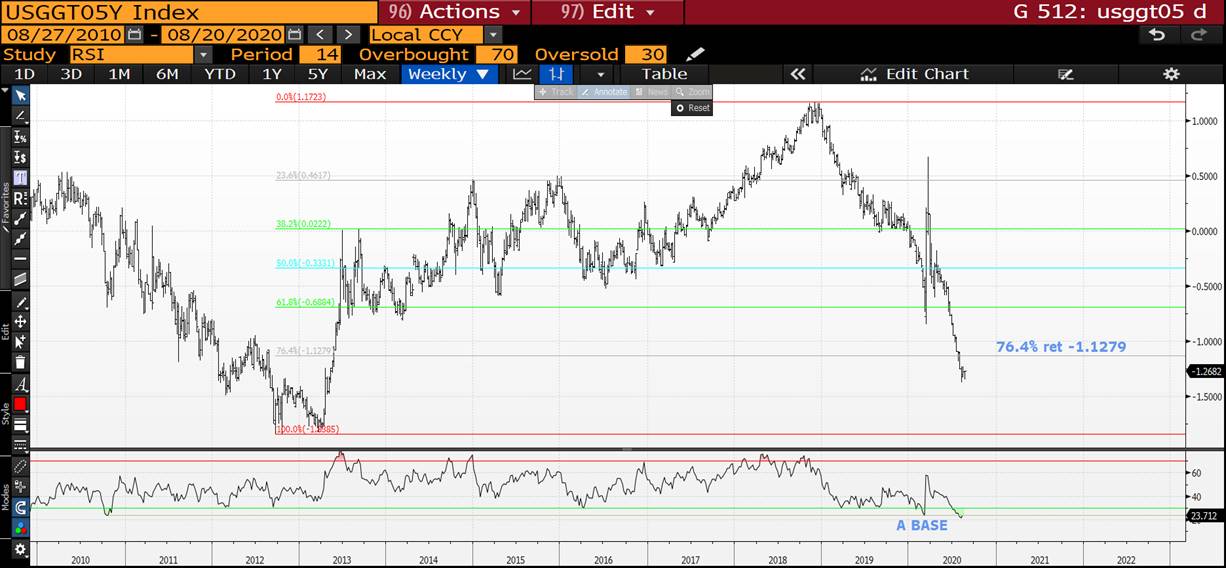
Task: Open the 97) Edit menu
Action: (x=608, y=12)
